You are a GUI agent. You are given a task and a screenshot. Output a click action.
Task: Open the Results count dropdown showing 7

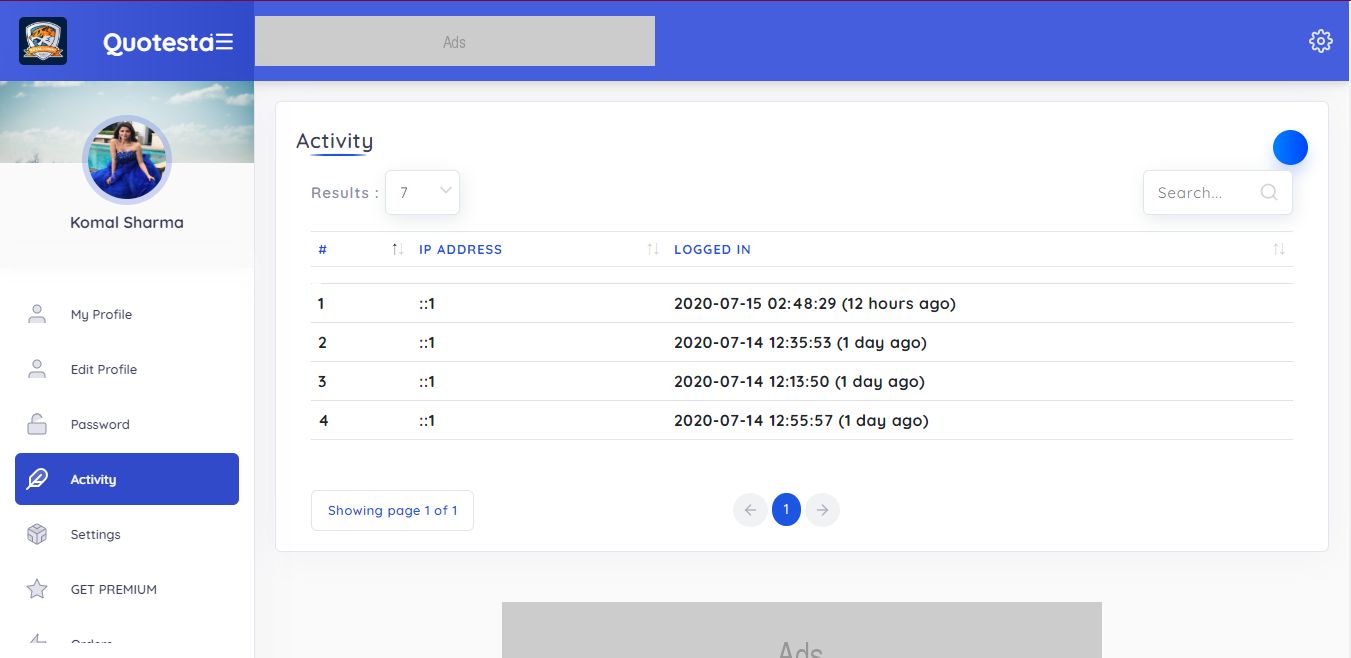coord(422,192)
